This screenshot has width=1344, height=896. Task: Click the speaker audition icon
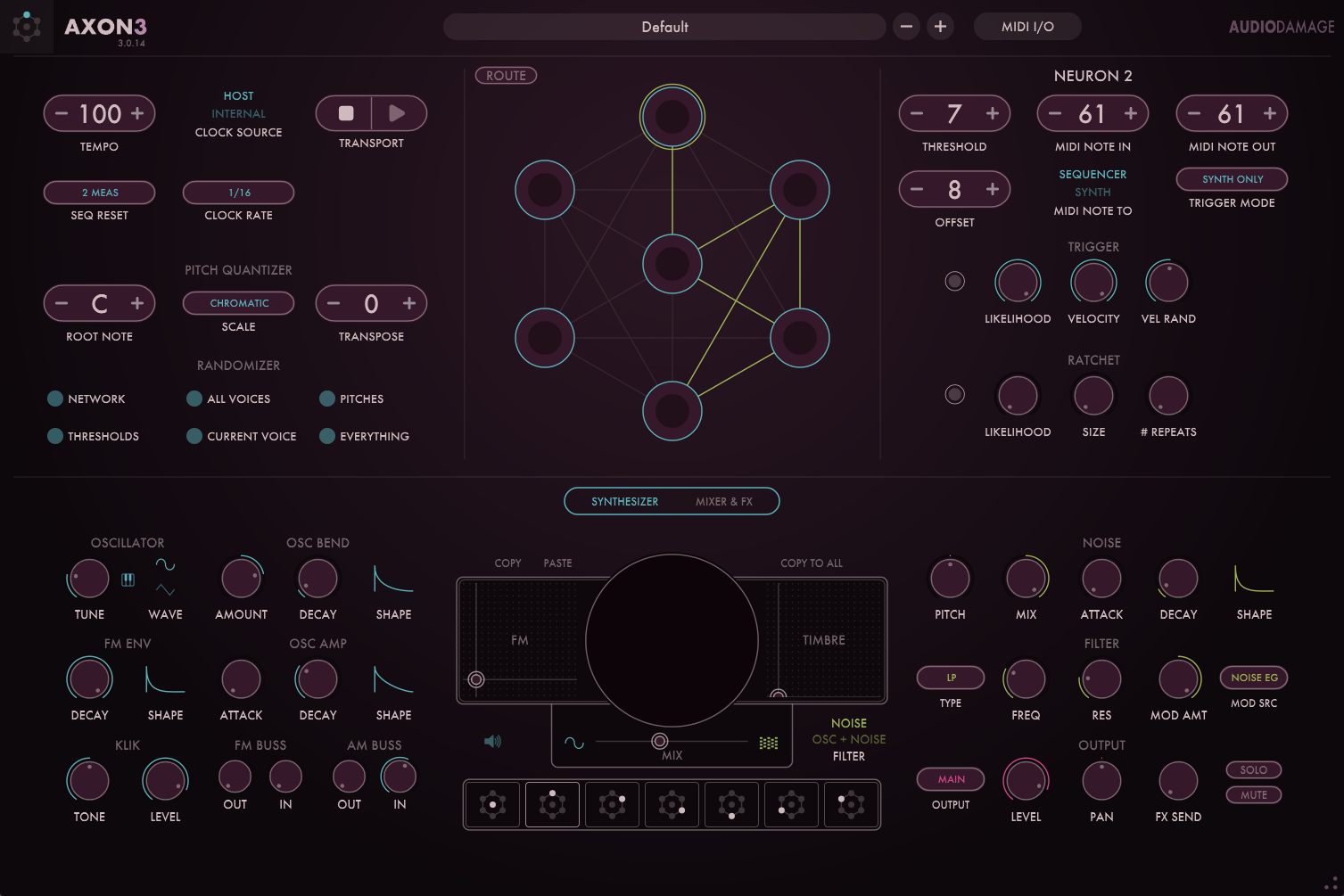pos(492,741)
